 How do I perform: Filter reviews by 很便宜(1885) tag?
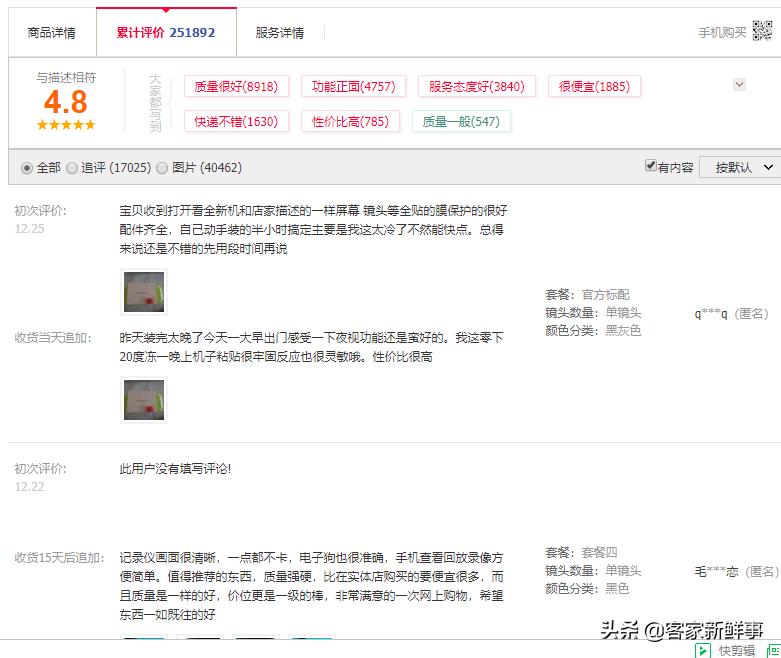pos(594,87)
